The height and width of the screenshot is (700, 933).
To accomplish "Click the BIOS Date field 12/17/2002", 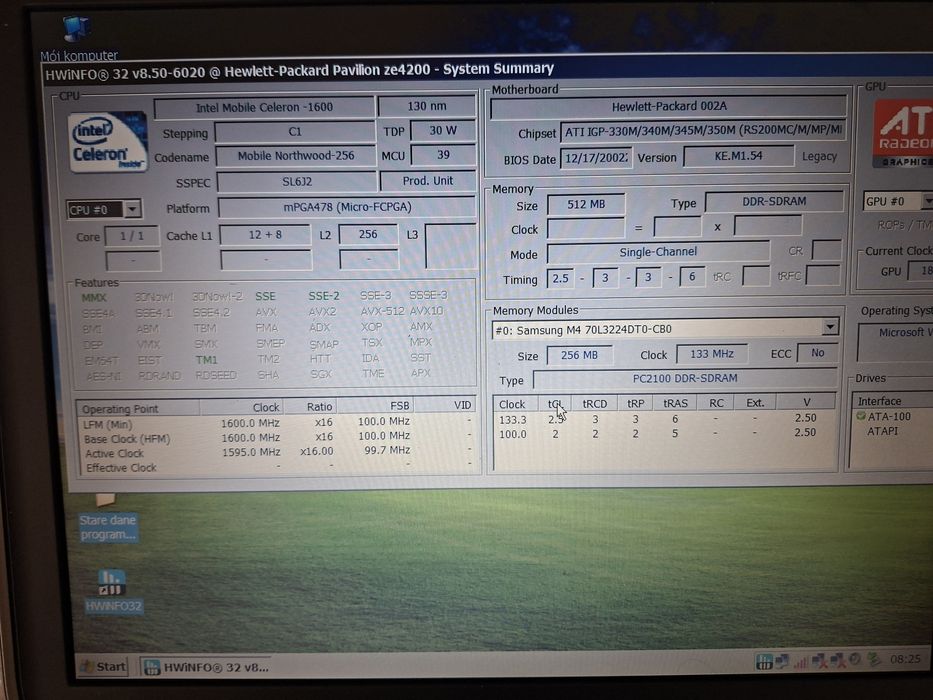I will click(x=596, y=158).
